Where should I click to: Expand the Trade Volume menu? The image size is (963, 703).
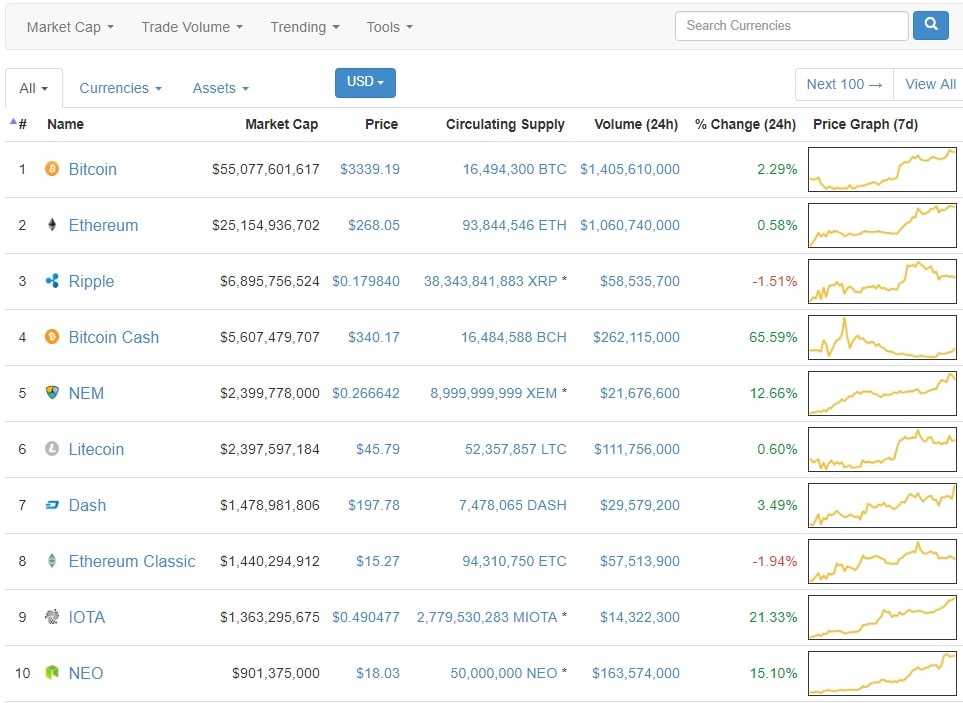coord(192,27)
